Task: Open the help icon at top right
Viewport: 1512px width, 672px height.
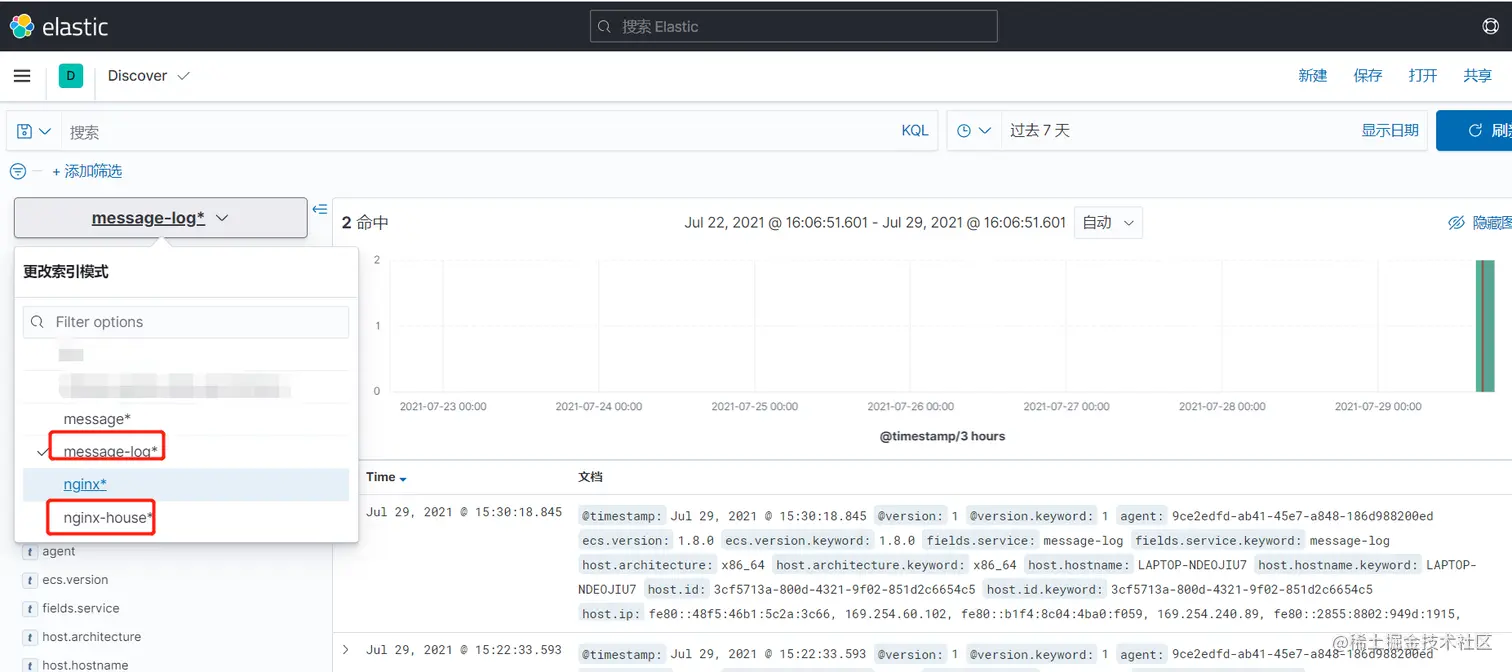Action: click(1490, 26)
